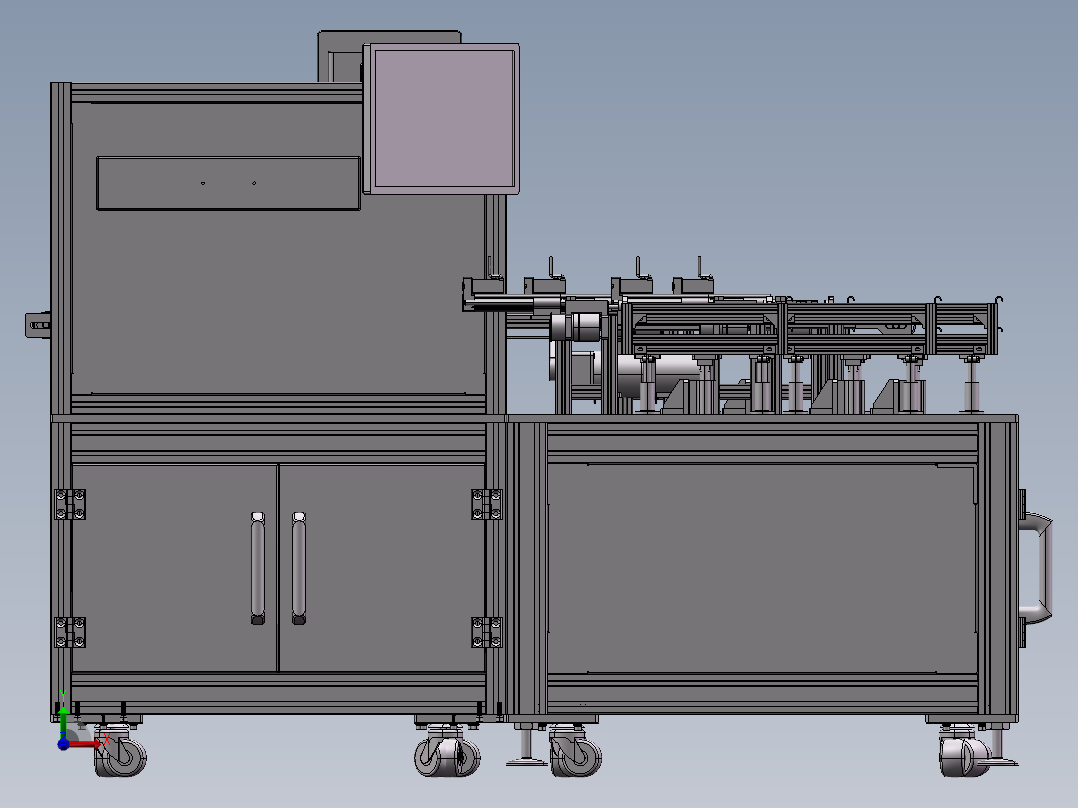Select the small bracket protruding from enclosure's left side

(38, 325)
